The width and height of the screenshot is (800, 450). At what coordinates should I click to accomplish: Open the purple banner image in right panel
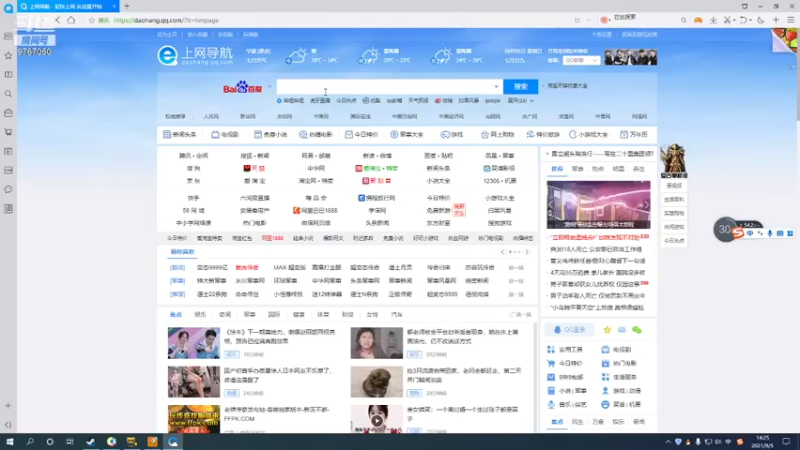click(598, 205)
